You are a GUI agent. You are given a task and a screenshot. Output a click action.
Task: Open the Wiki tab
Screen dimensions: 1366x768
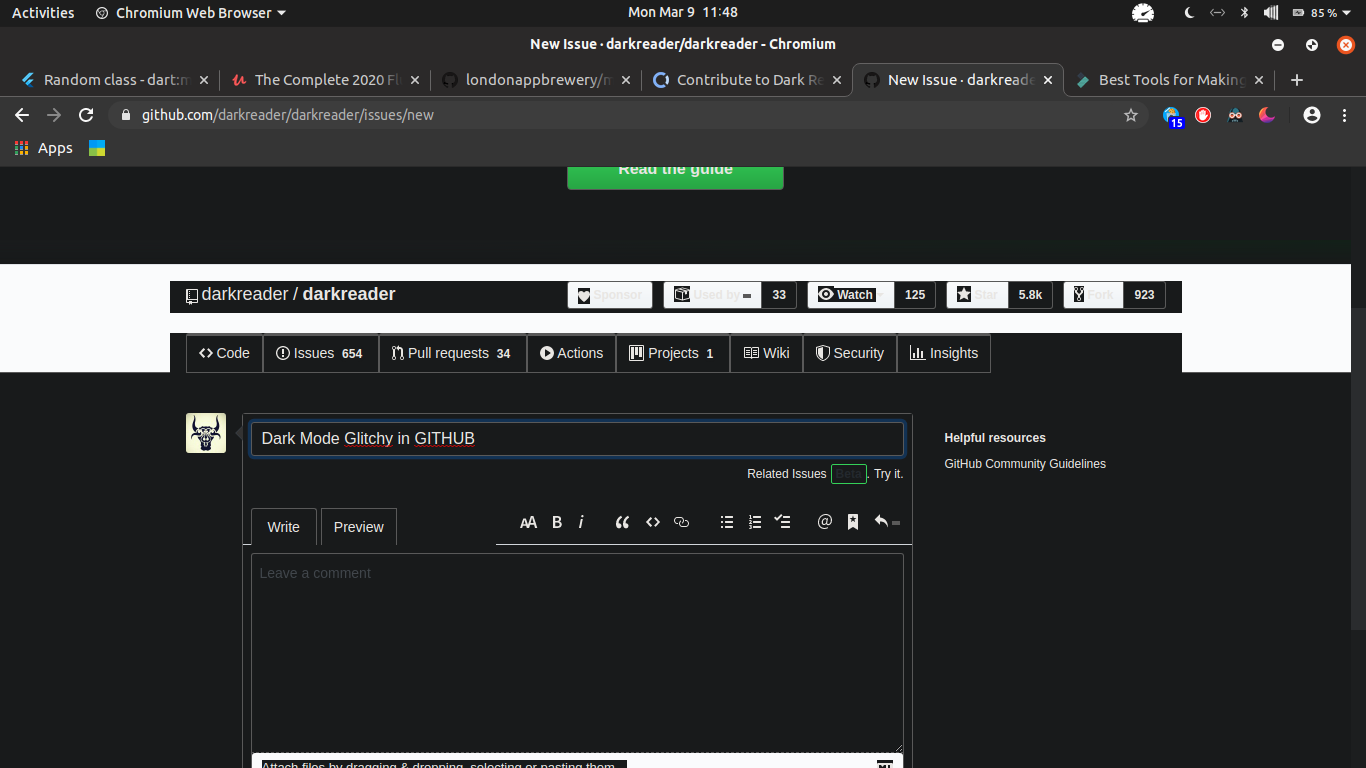[766, 353]
